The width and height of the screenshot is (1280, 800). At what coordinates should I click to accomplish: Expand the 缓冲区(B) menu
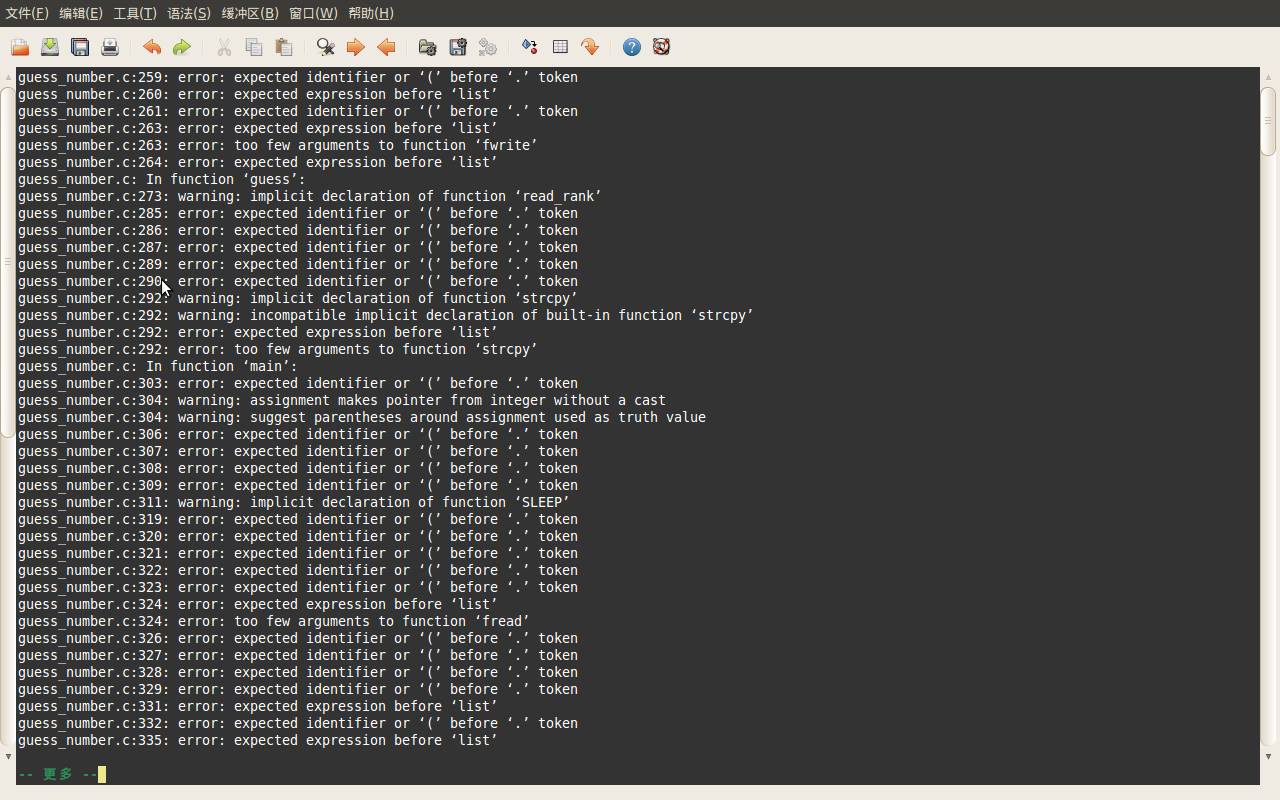(250, 13)
